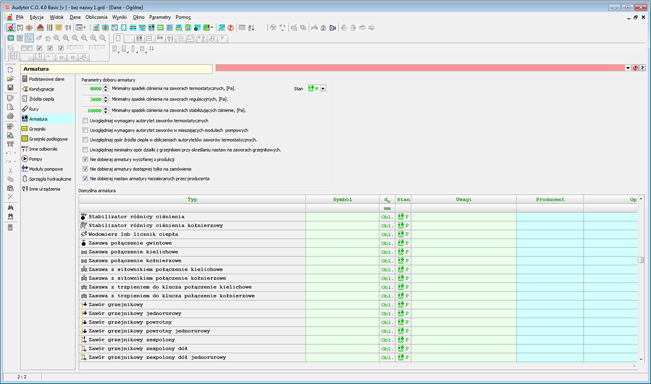651x384 pixels.
Task: Open Podstawowe dane section
Action: pyautogui.click(x=47, y=79)
